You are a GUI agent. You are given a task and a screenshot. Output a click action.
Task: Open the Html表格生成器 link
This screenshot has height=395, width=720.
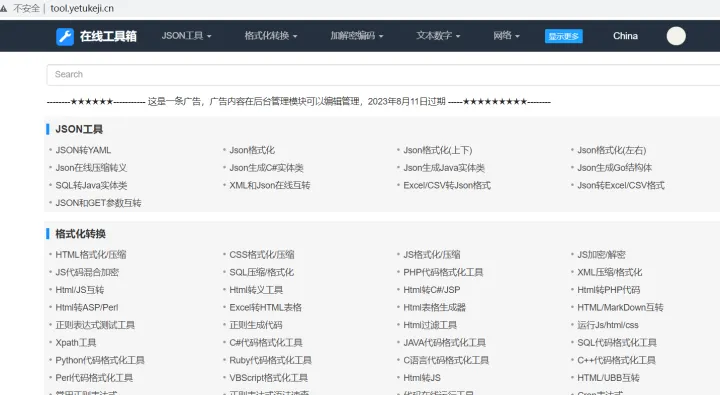coord(434,307)
